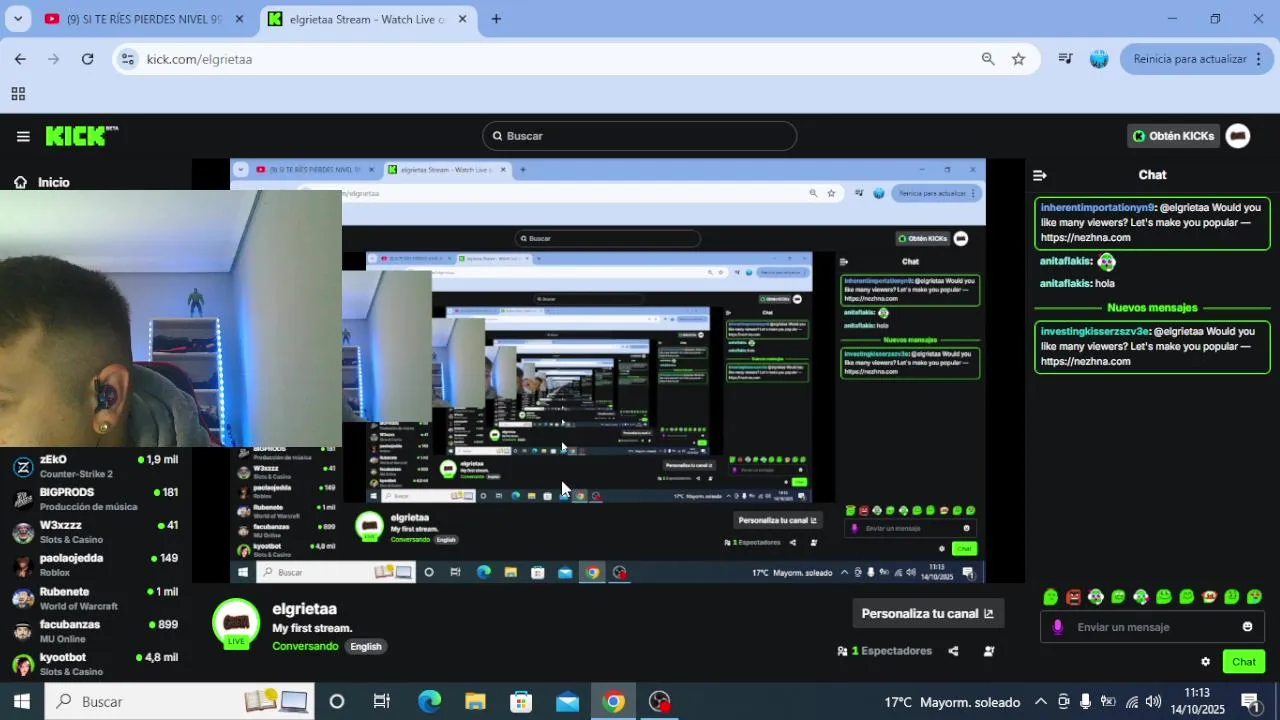Screen dimensions: 1280x720
Task: Open Microsoft Edge from taskbar
Action: 429,702
